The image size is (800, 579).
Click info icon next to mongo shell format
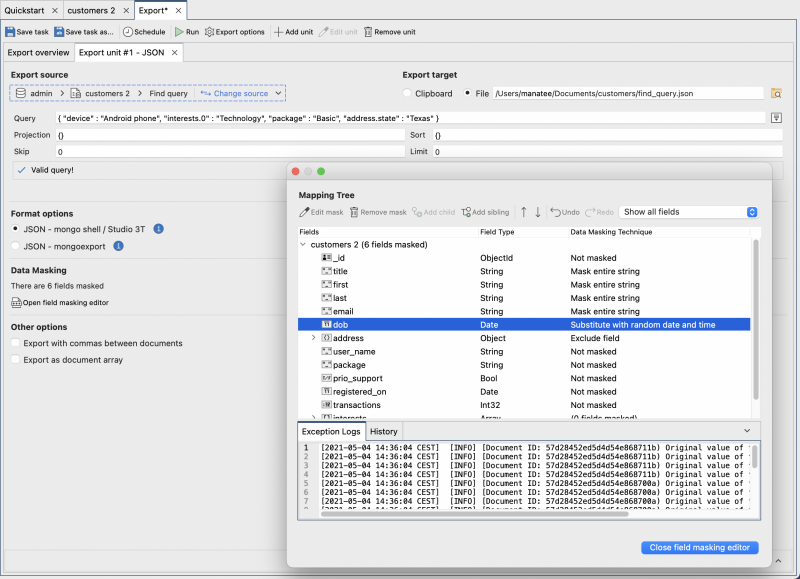click(x=159, y=229)
